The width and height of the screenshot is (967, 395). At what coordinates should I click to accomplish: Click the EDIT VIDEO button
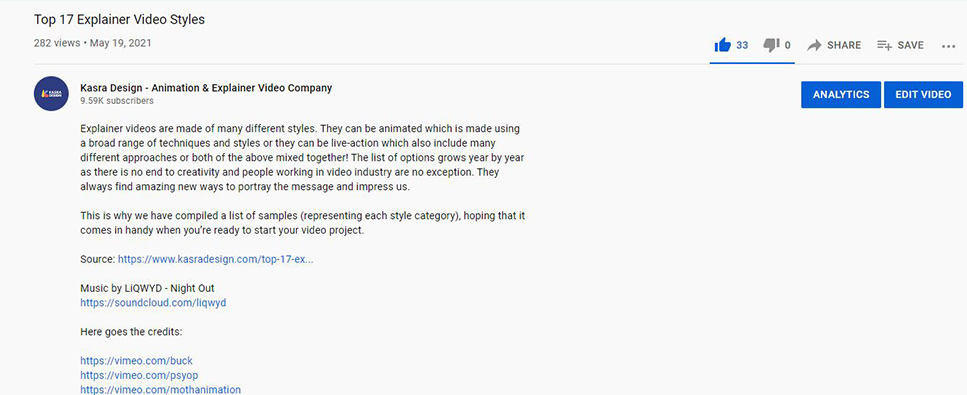pyautogui.click(x=923, y=94)
